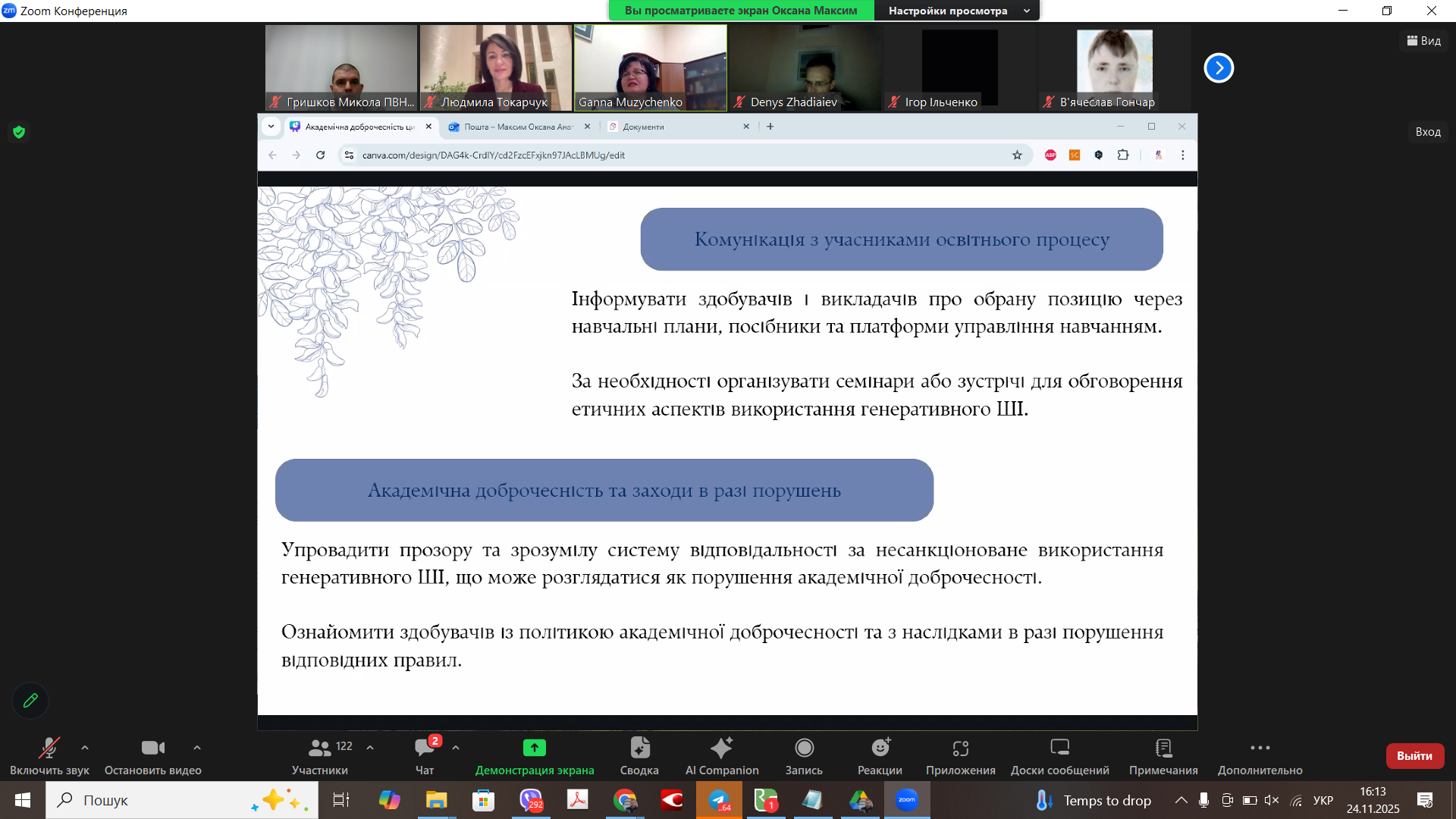Open the Notes (Примечания) icon
The width and height of the screenshot is (1456, 819).
[1163, 748]
